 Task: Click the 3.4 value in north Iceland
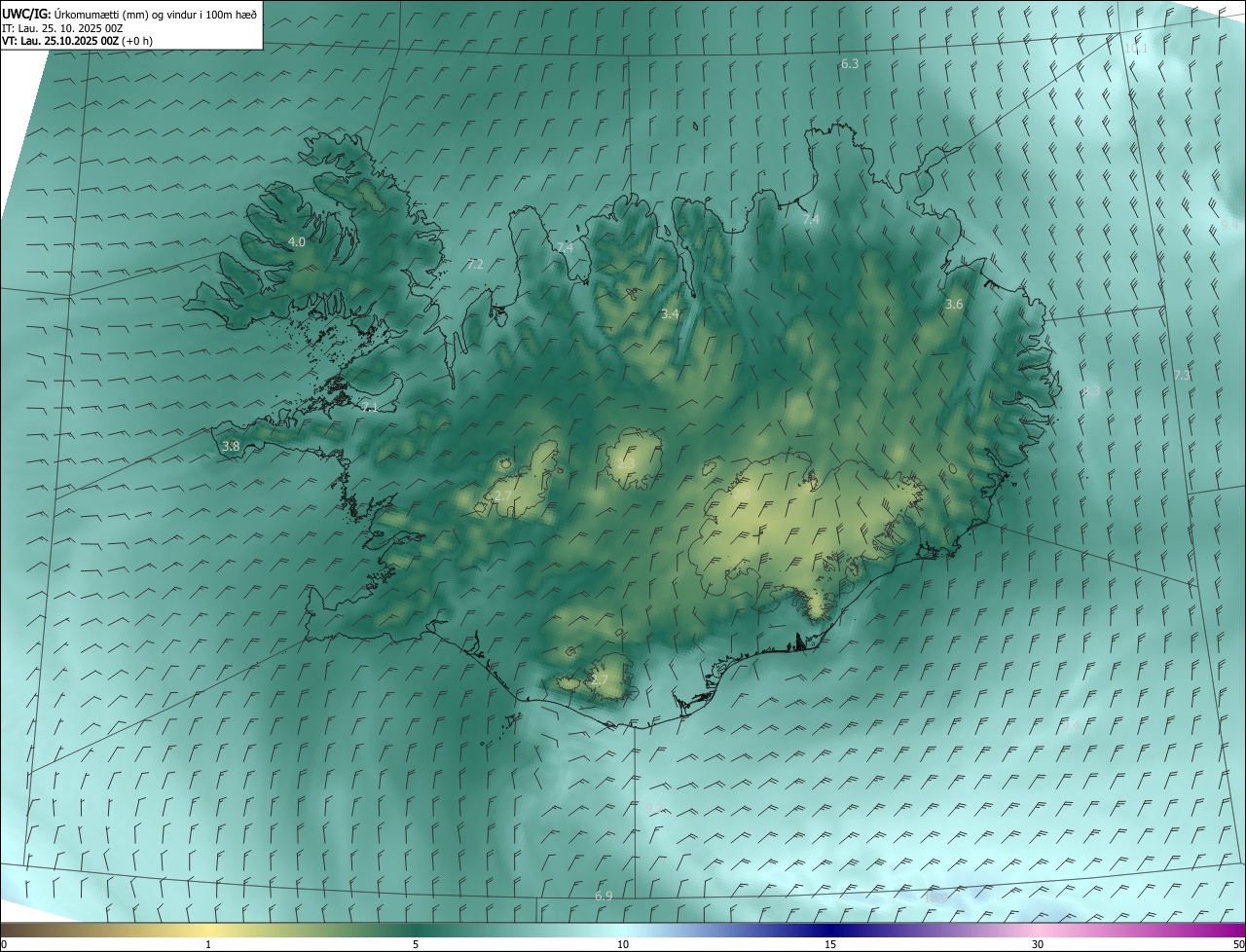tap(670, 313)
